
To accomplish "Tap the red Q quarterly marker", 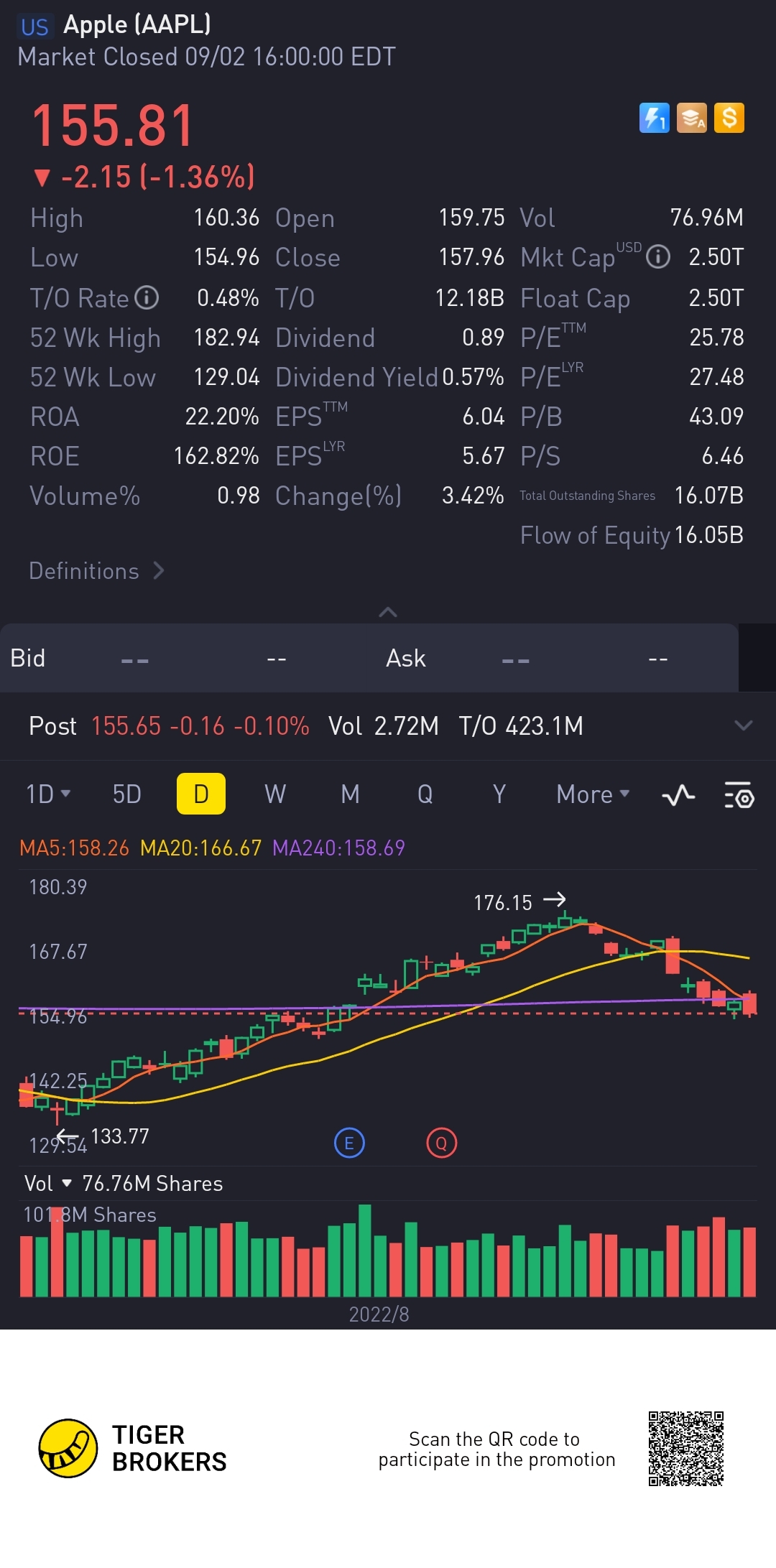I will [441, 1143].
